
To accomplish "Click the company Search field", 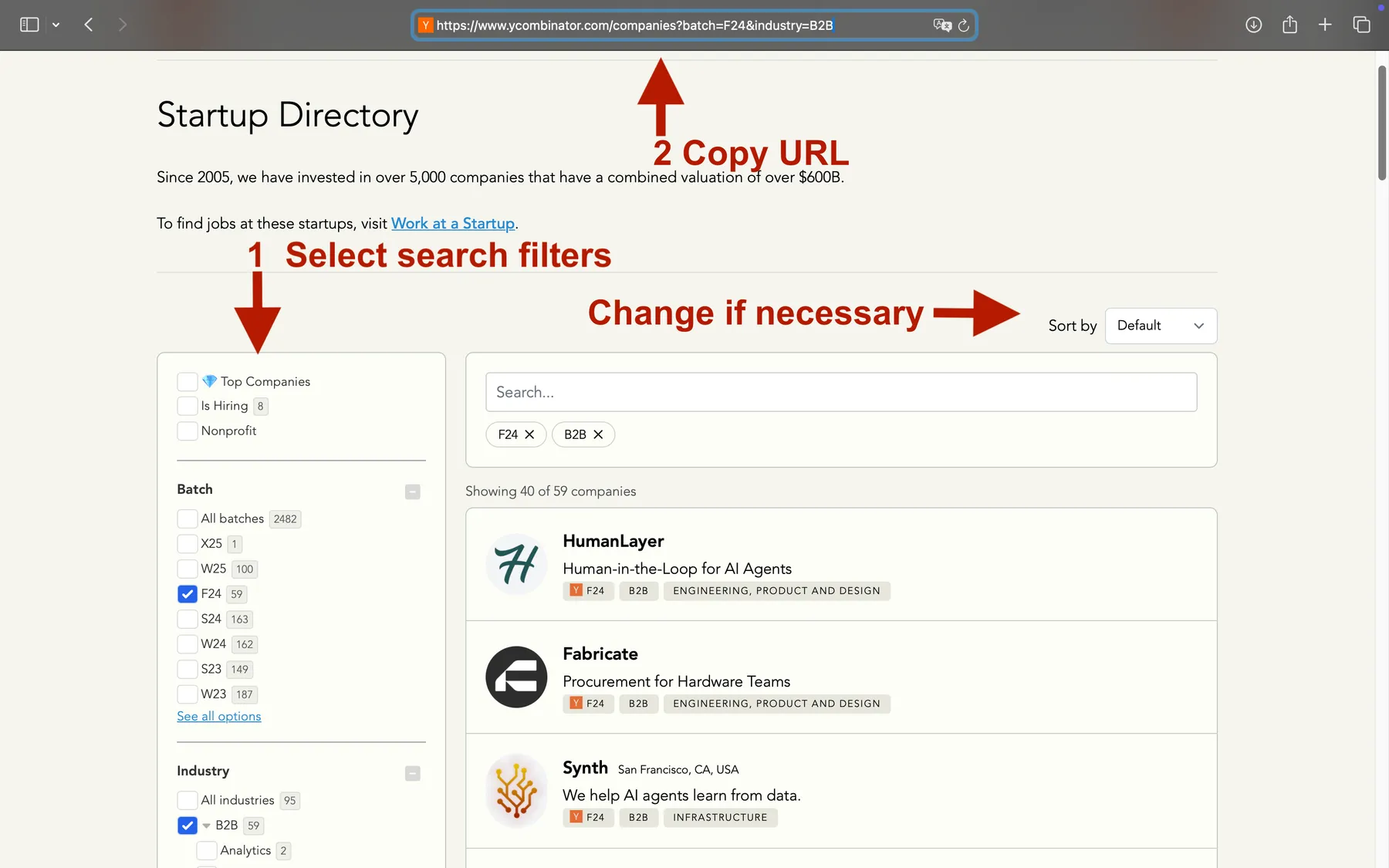I will 841,392.
